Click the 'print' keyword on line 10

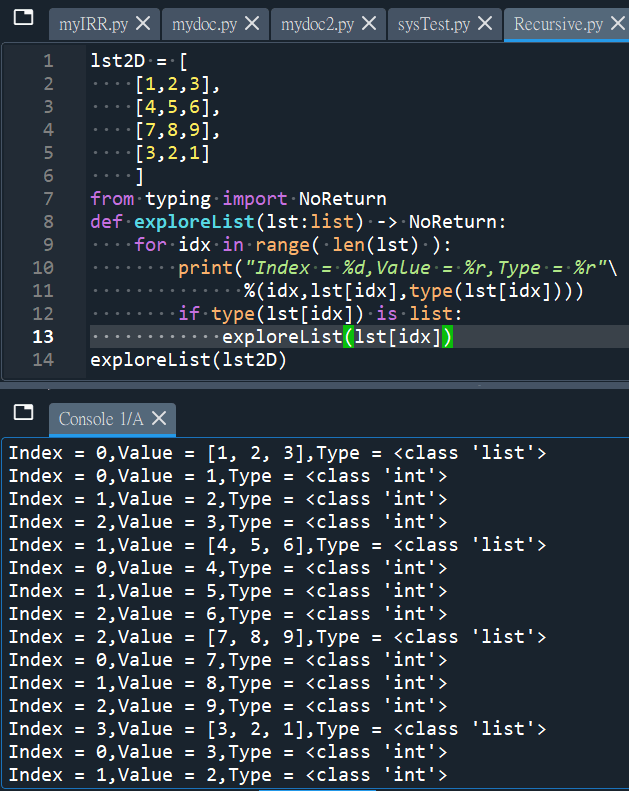205,268
